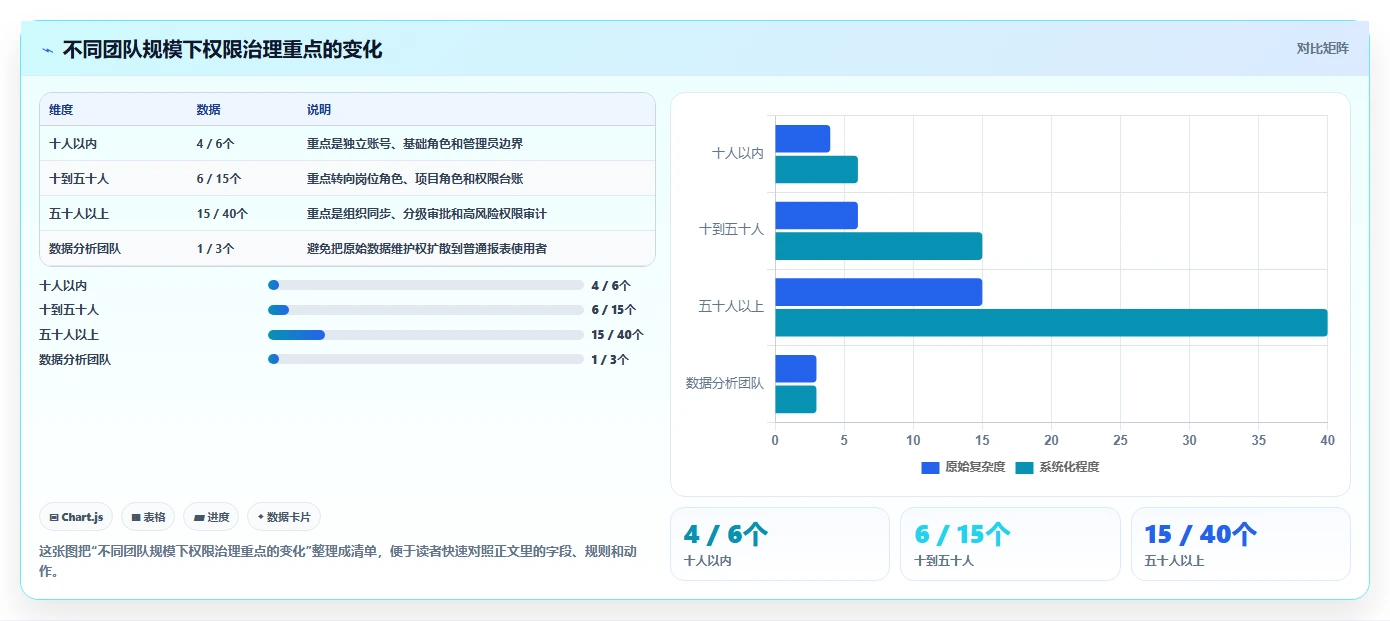Screen dimensions: 1390x621
Task: Click description 重点转向岗位角色、项目角色和权限台账
Action: [415, 179]
